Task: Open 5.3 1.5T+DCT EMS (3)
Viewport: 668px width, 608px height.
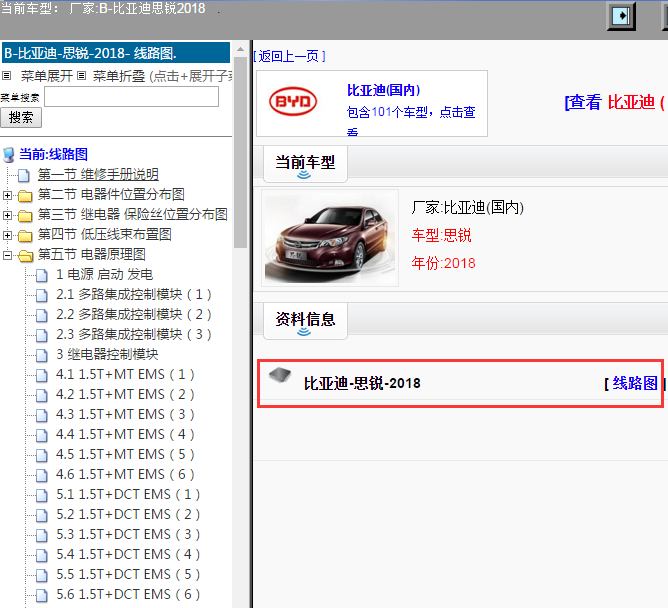Action: click(128, 534)
